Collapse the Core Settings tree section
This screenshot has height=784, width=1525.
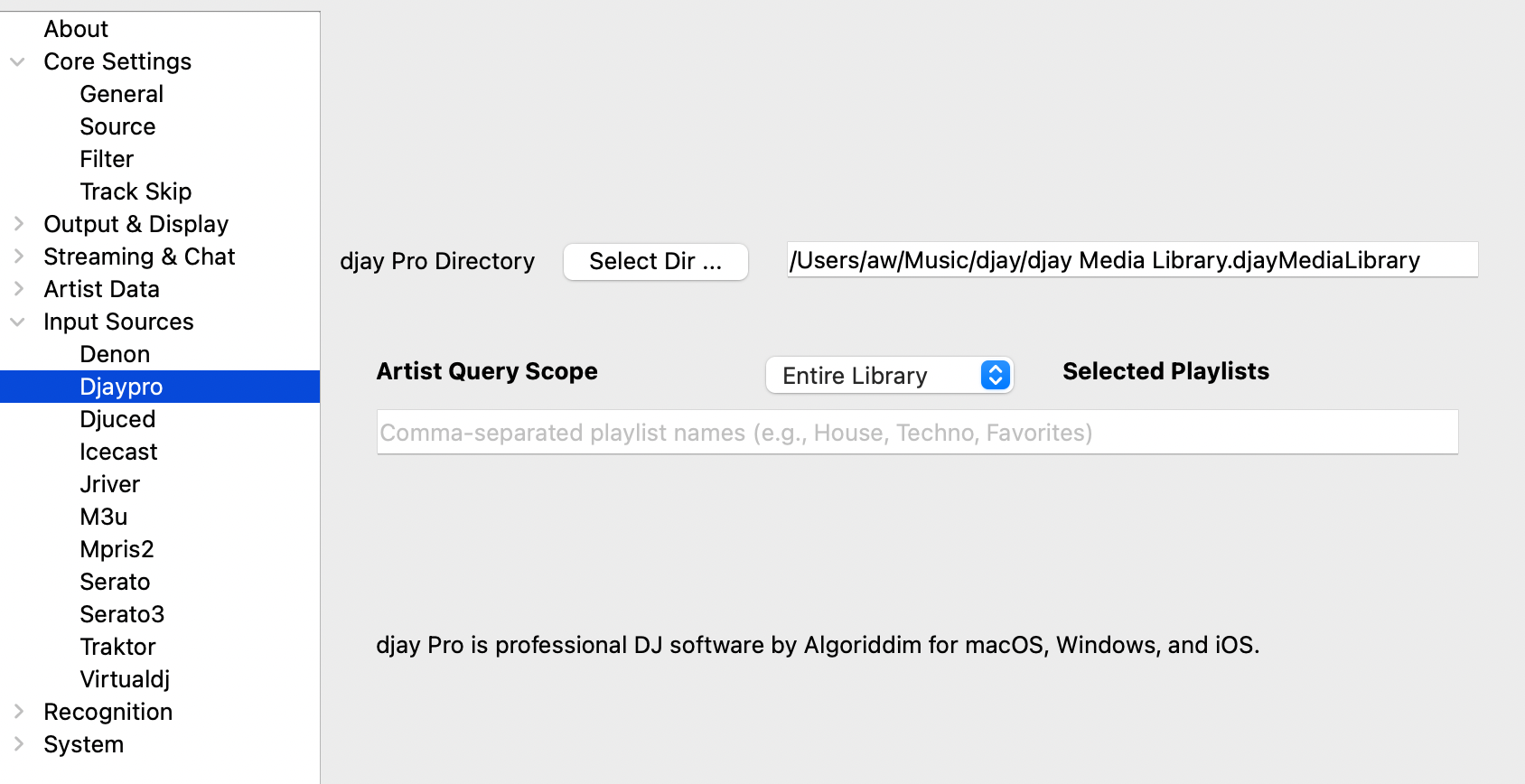pyautogui.click(x=17, y=61)
